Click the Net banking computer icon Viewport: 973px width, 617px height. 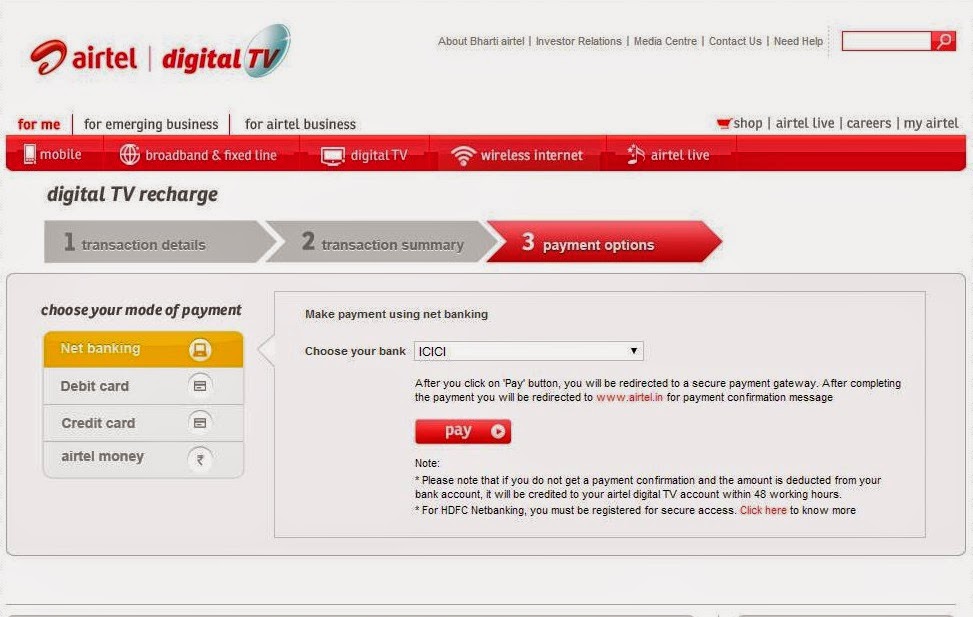[x=200, y=349]
